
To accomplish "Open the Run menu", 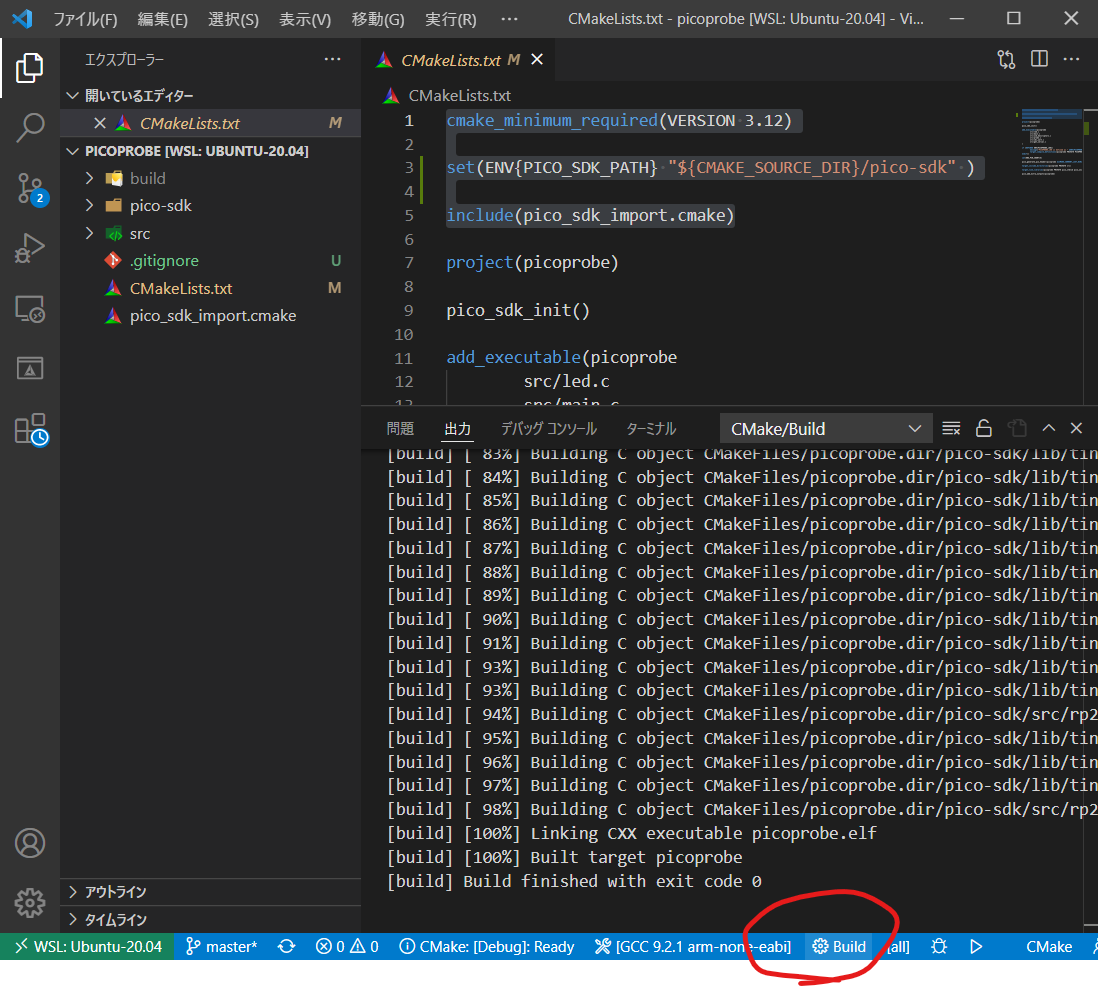I will point(451,19).
